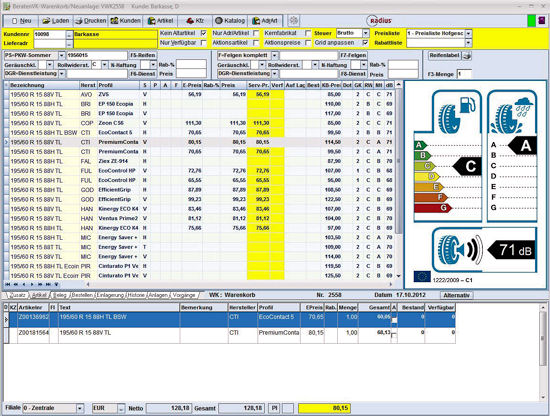The width and height of the screenshot is (550, 416).
Task: Click the printer icon beside Reifenlabel
Action: click(x=467, y=56)
